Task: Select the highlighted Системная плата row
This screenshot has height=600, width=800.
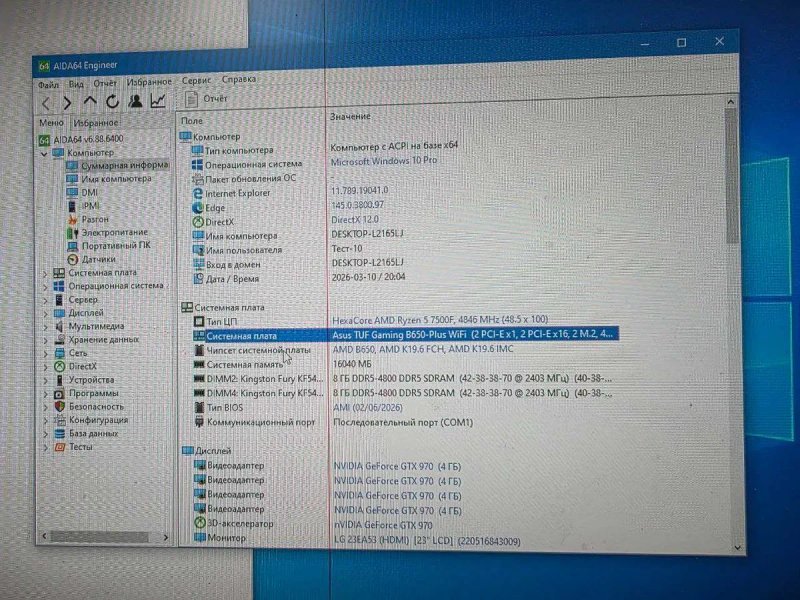Action: pos(406,335)
